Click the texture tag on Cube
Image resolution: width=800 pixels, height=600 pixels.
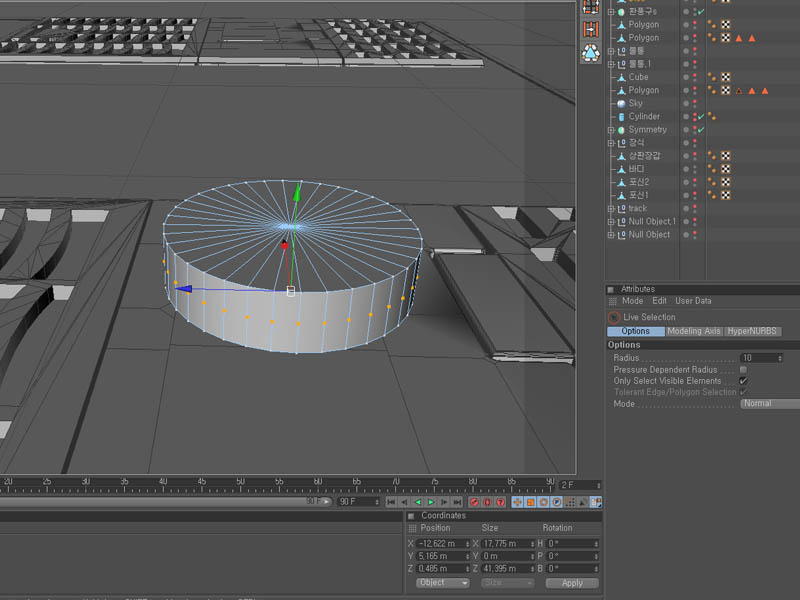pos(725,77)
